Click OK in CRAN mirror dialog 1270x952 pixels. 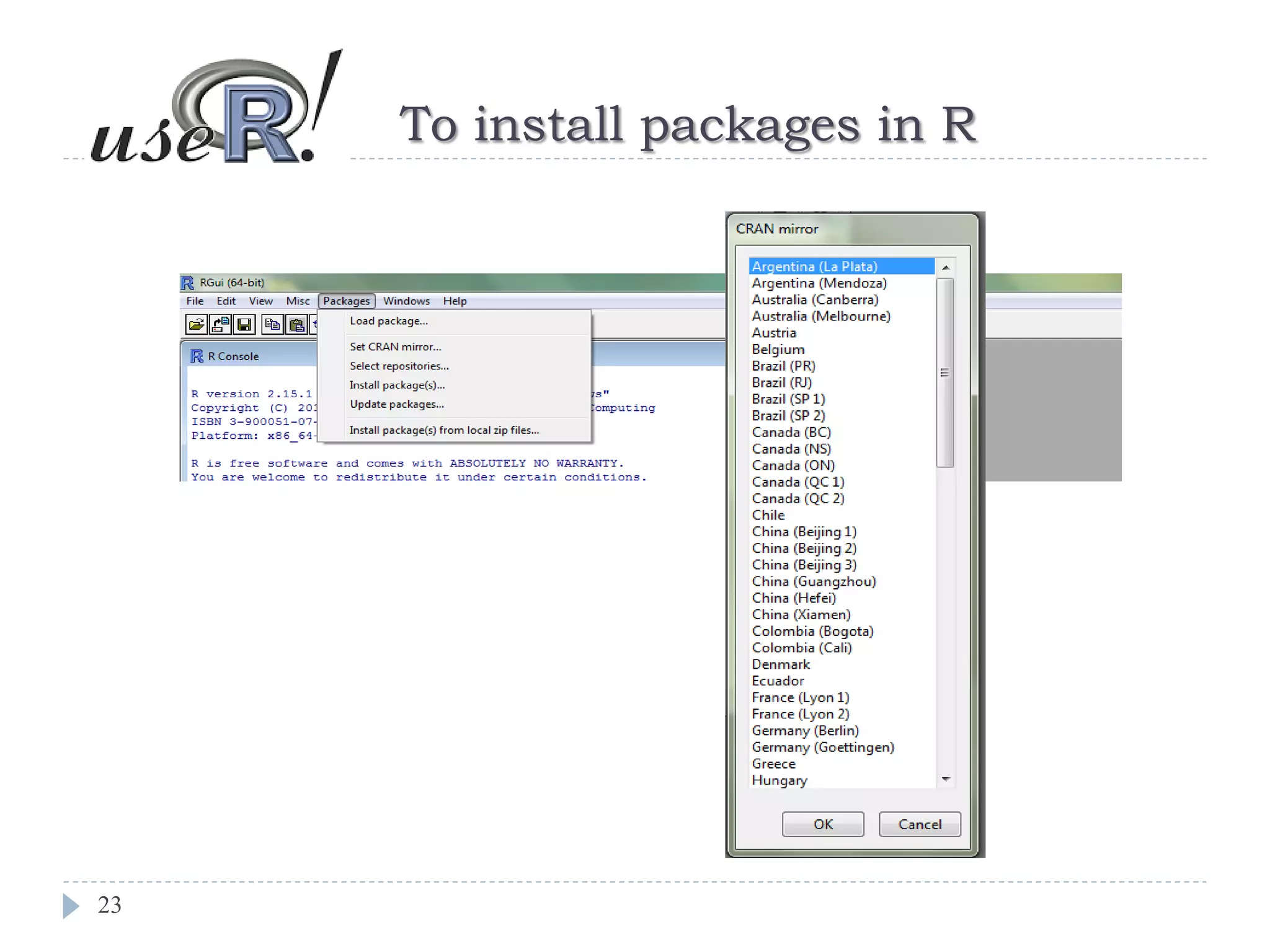[x=823, y=824]
